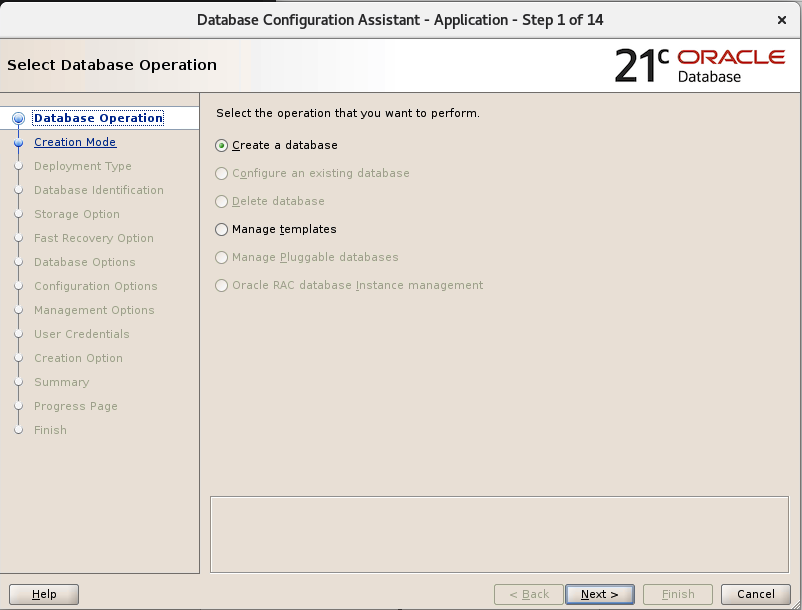Cancel the database configuration assistant
802x610 pixels.
click(756, 593)
